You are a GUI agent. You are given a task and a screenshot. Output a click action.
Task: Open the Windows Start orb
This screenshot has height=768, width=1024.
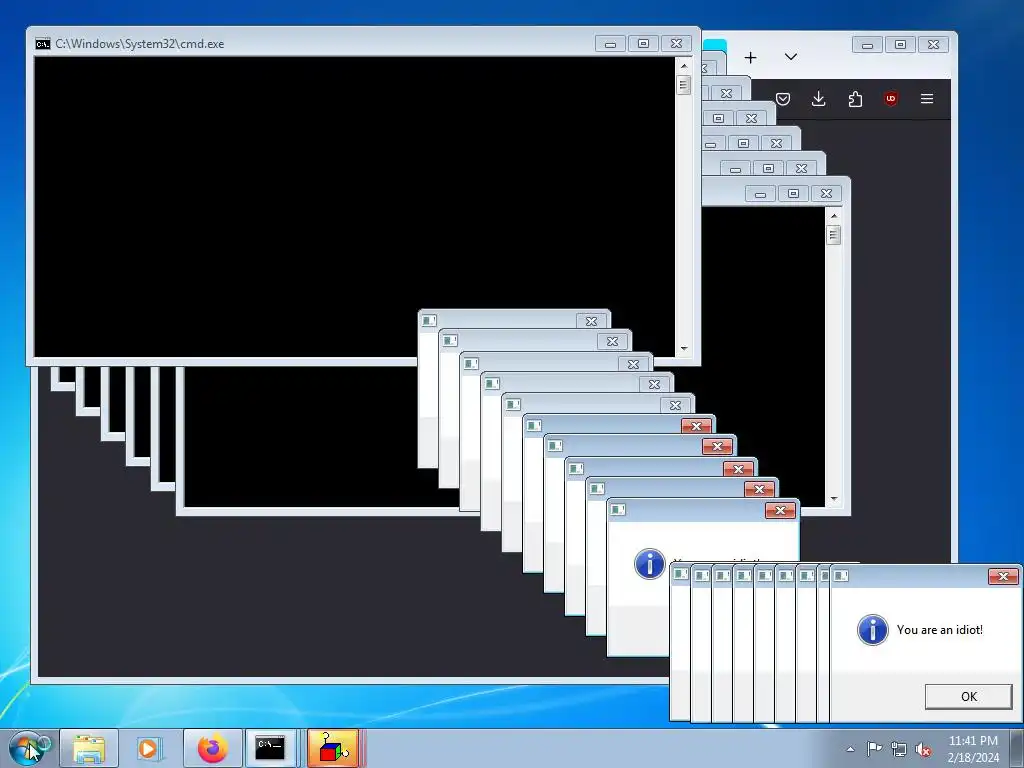(x=27, y=748)
